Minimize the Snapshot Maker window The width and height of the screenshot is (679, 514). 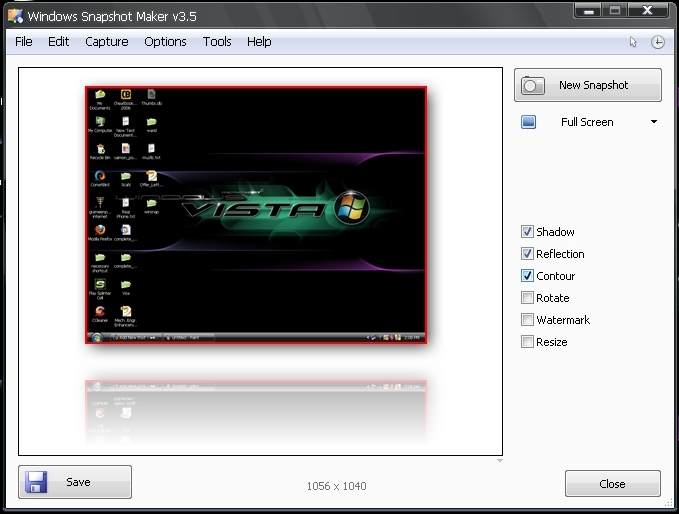[x=588, y=11]
